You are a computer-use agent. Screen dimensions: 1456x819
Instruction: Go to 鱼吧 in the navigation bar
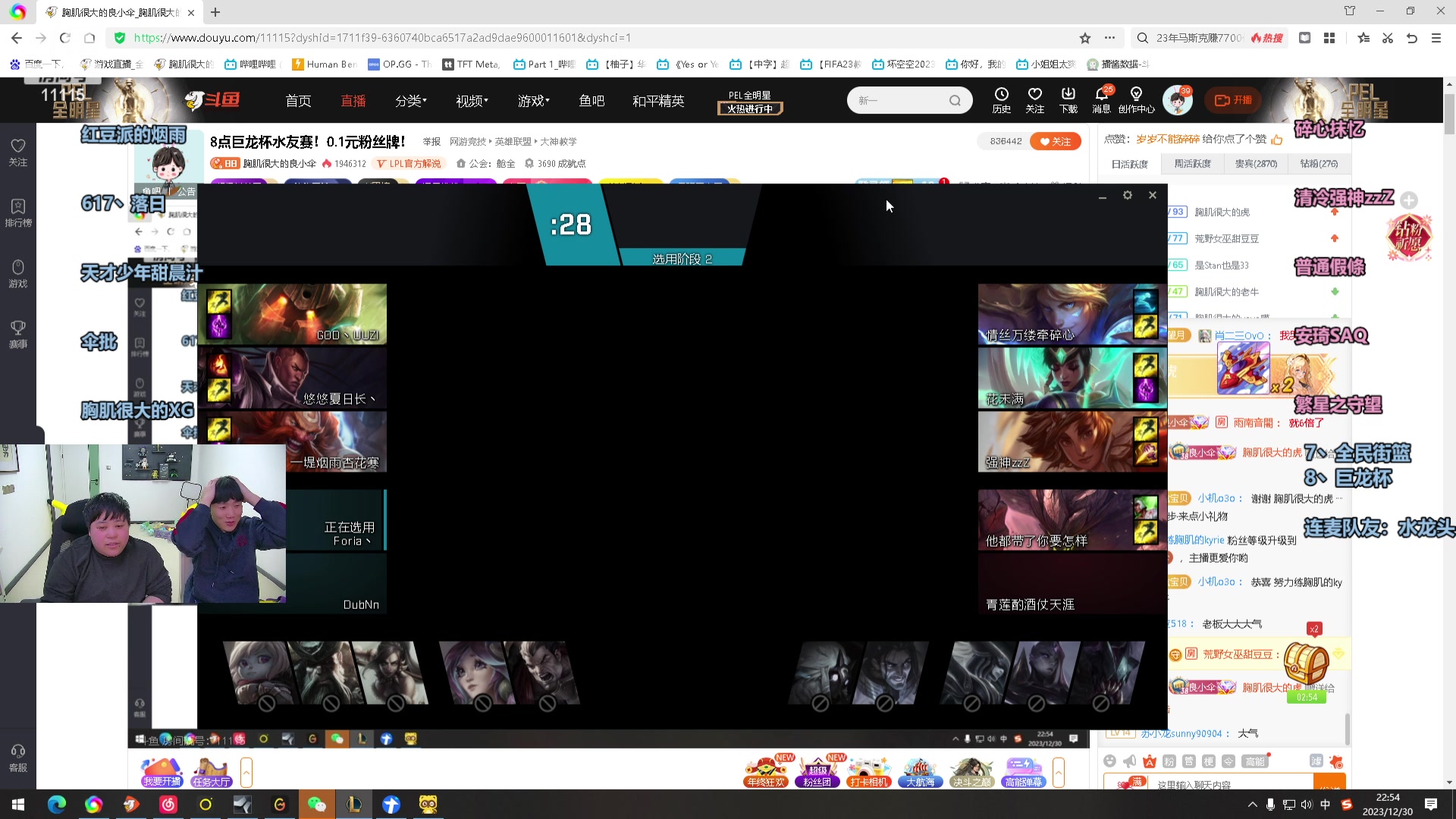point(591,101)
